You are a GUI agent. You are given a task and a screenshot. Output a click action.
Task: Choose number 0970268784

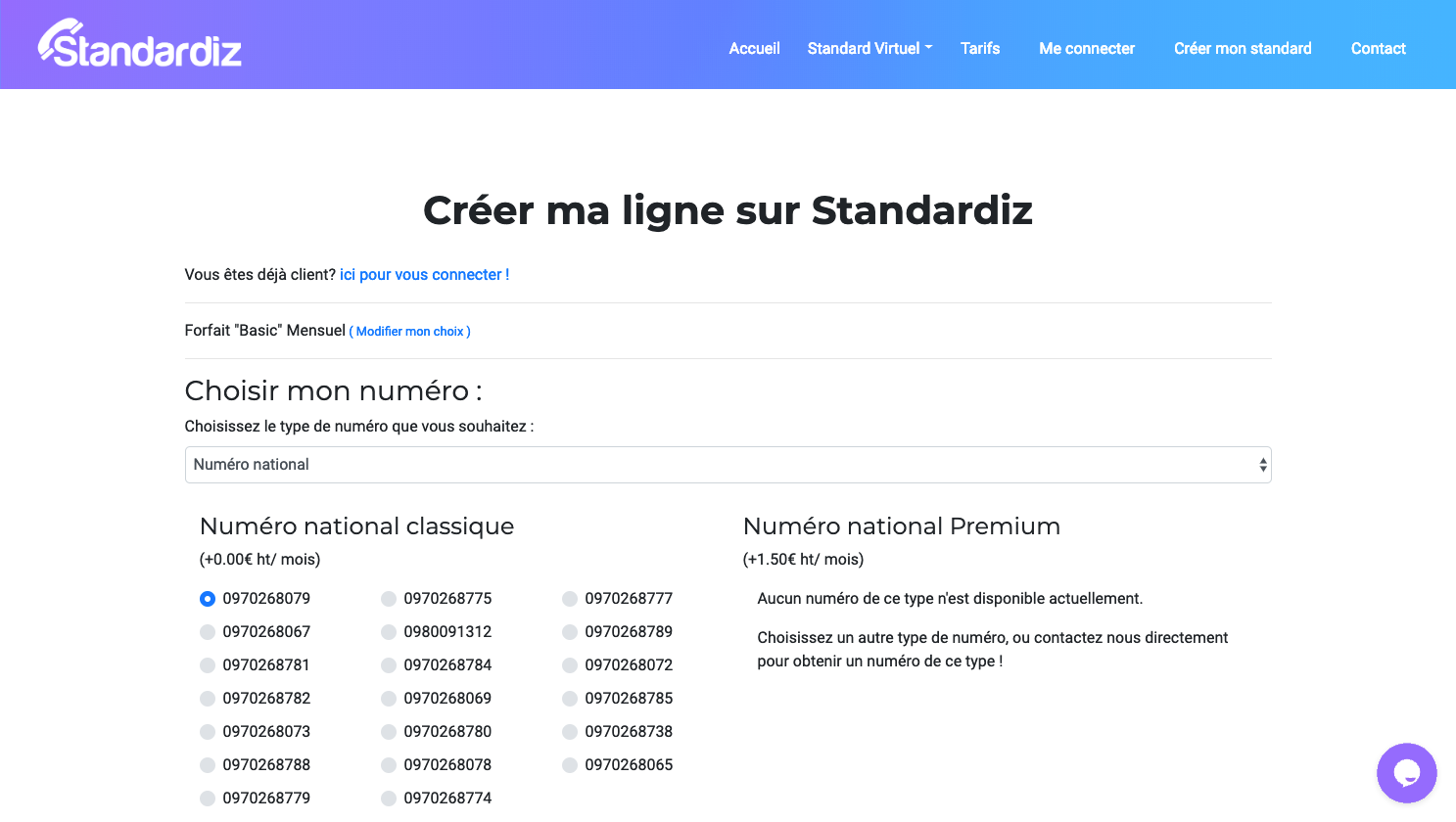click(389, 665)
